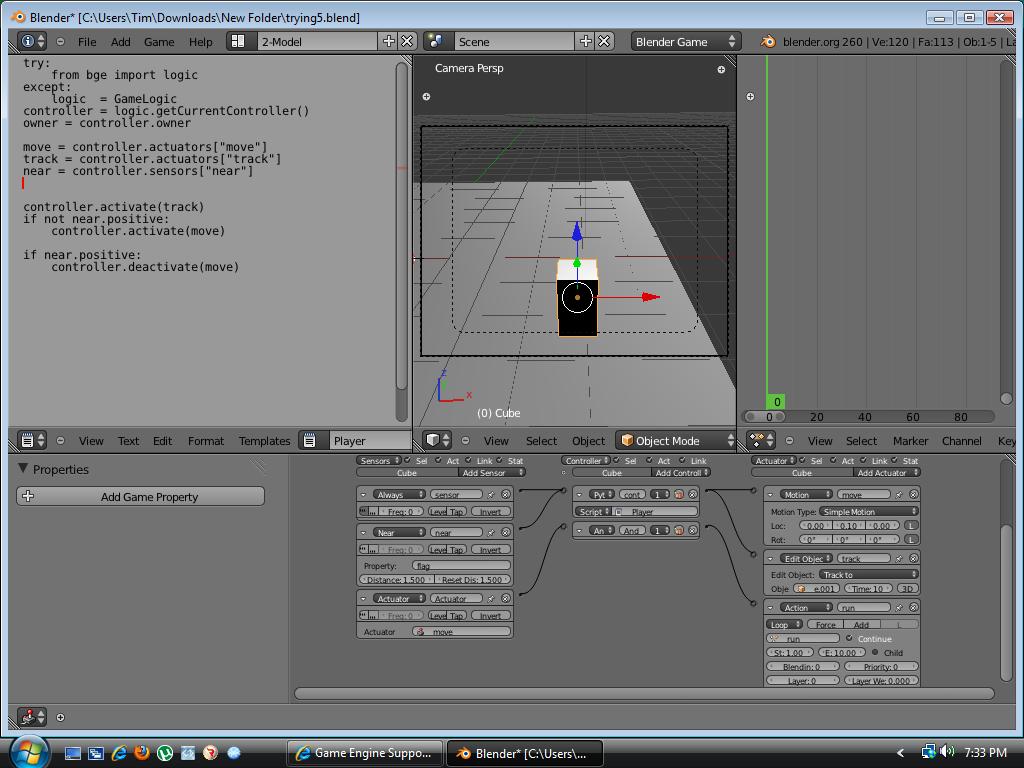The image size is (1024, 768).
Task: Add a new scene with plus button
Action: pos(586,41)
